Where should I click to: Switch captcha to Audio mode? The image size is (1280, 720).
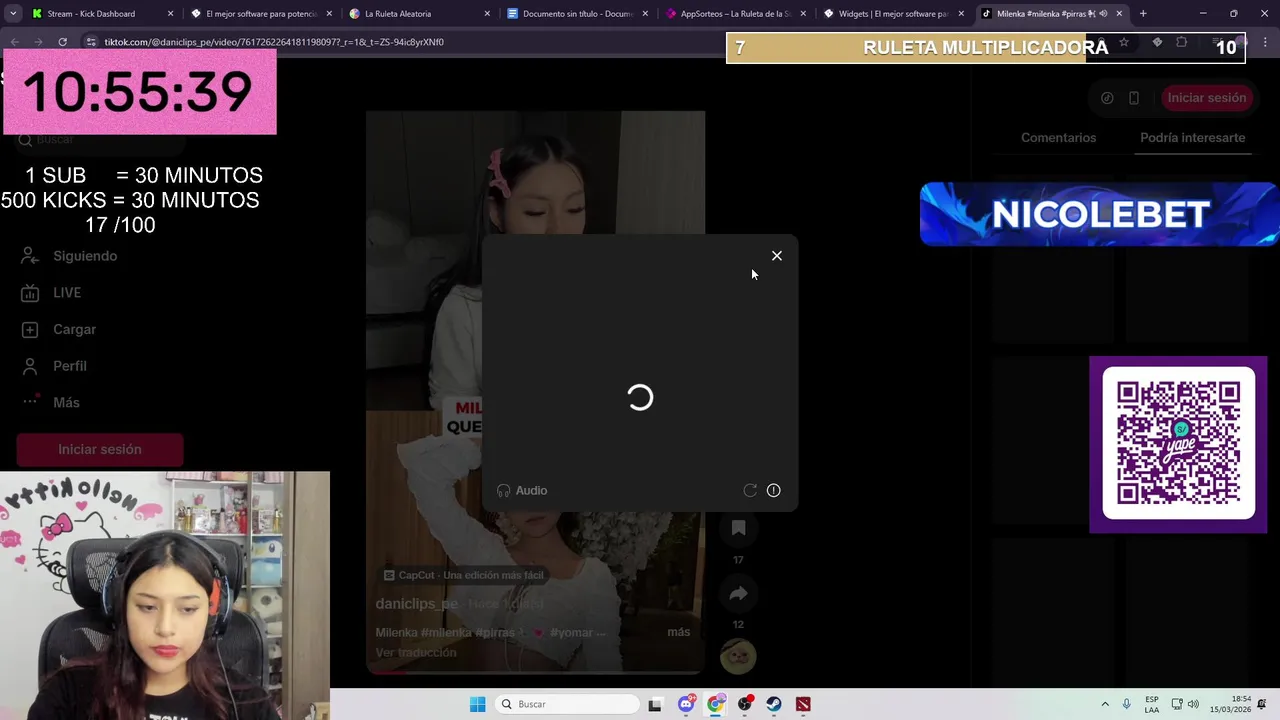(522, 490)
